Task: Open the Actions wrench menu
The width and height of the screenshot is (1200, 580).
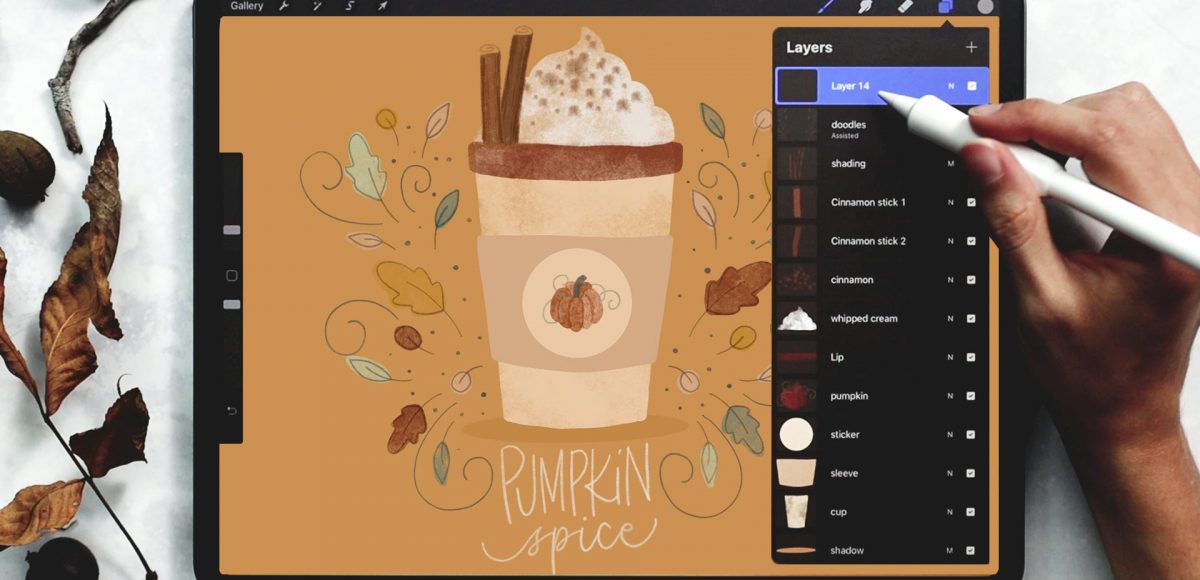Action: [x=283, y=8]
